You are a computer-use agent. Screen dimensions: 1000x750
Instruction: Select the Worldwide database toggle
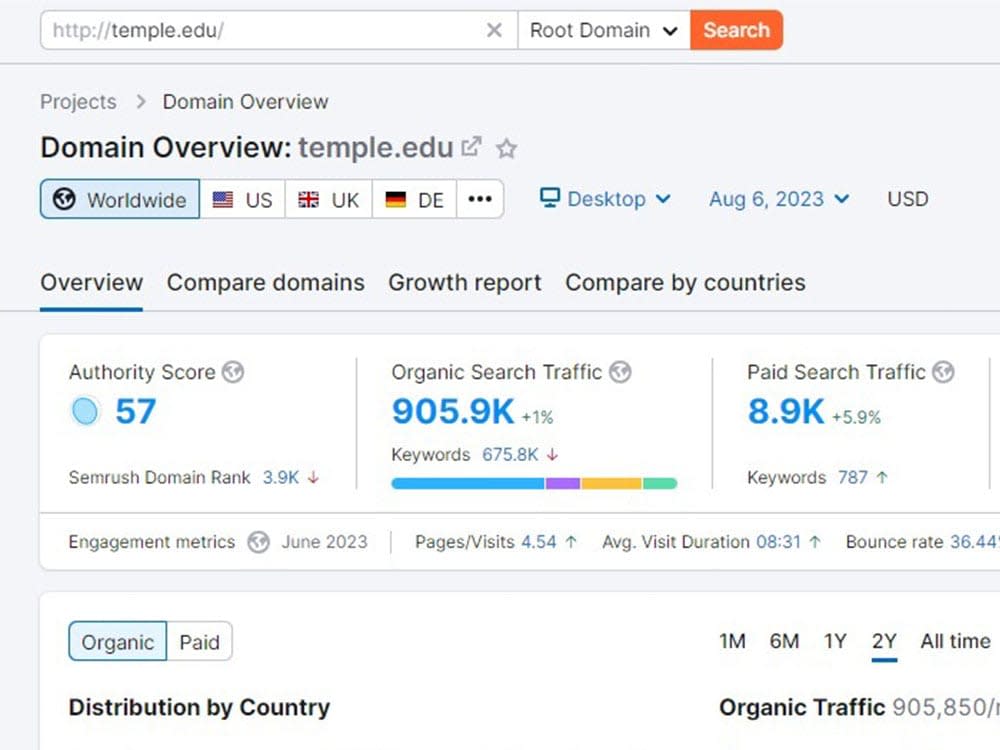[120, 199]
